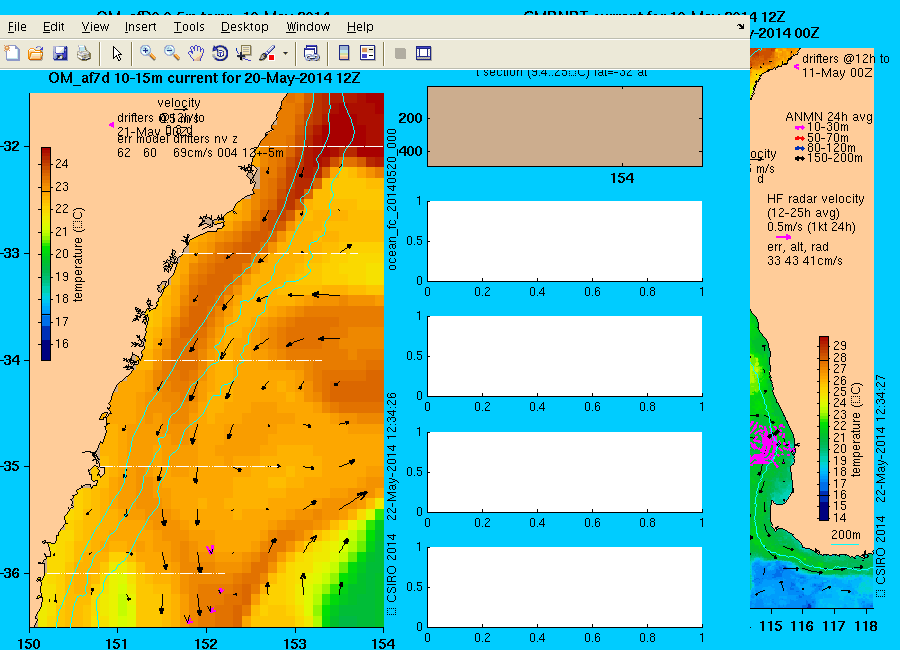This screenshot has width=900, height=650.
Task: Click the 'err model drifters nv z' text
Action: tap(177, 139)
